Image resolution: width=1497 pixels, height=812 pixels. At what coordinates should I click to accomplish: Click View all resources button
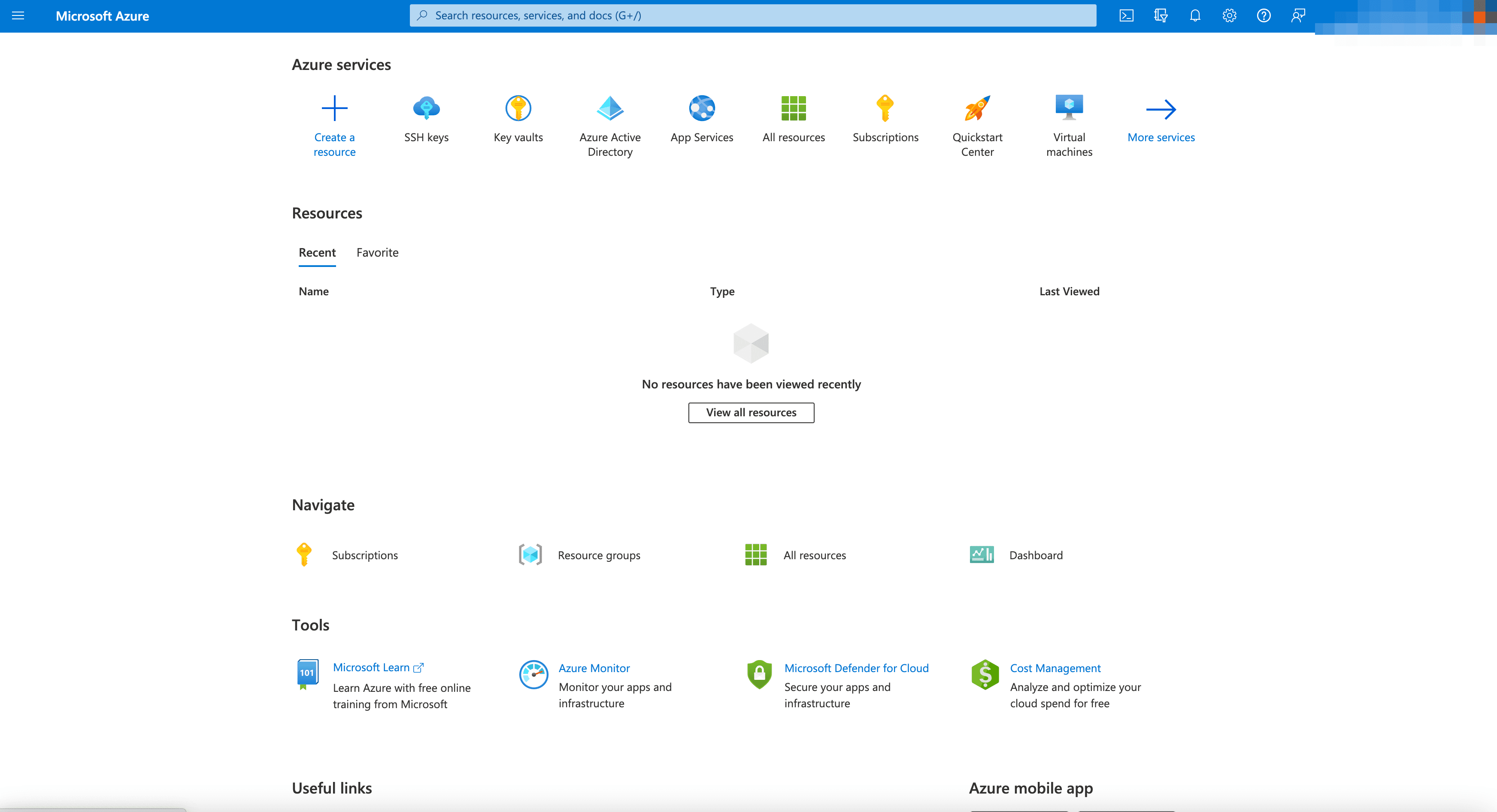coord(751,412)
